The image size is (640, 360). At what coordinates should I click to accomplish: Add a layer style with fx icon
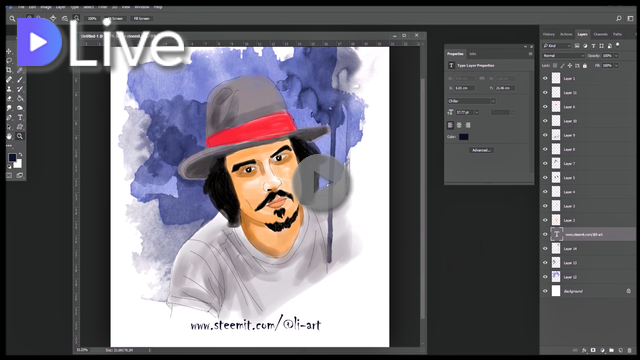584,350
